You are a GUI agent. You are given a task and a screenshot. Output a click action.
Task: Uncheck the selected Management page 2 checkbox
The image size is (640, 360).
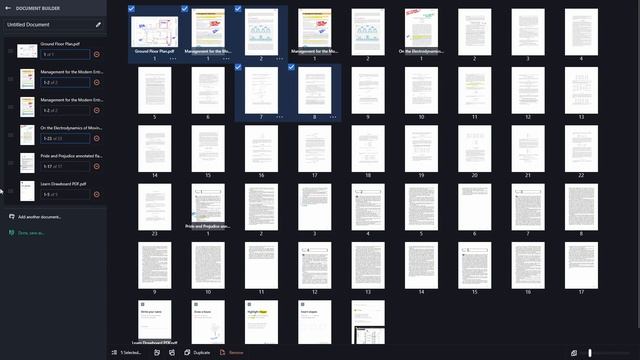coord(238,9)
